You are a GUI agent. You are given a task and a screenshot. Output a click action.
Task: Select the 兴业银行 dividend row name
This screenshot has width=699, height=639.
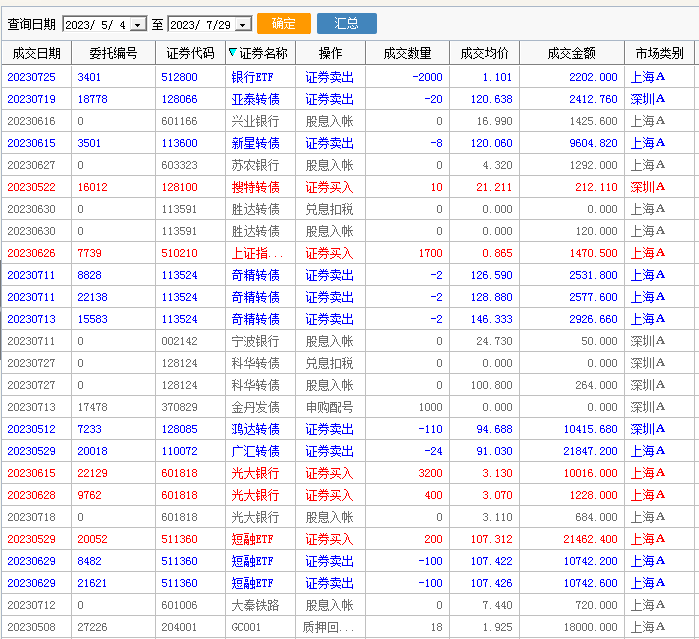[255, 121]
